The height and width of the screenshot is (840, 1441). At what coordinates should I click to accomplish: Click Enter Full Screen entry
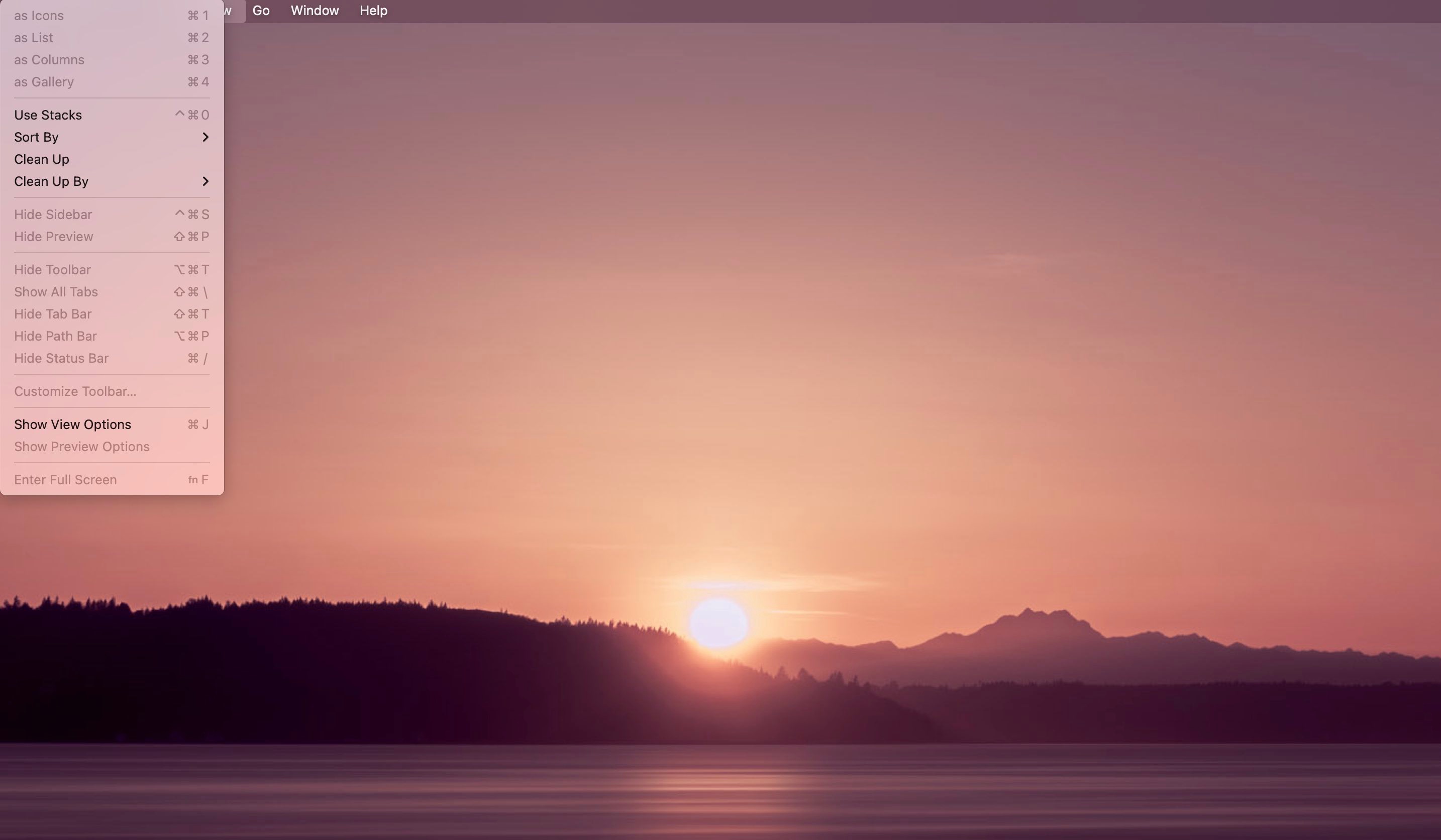pos(65,480)
